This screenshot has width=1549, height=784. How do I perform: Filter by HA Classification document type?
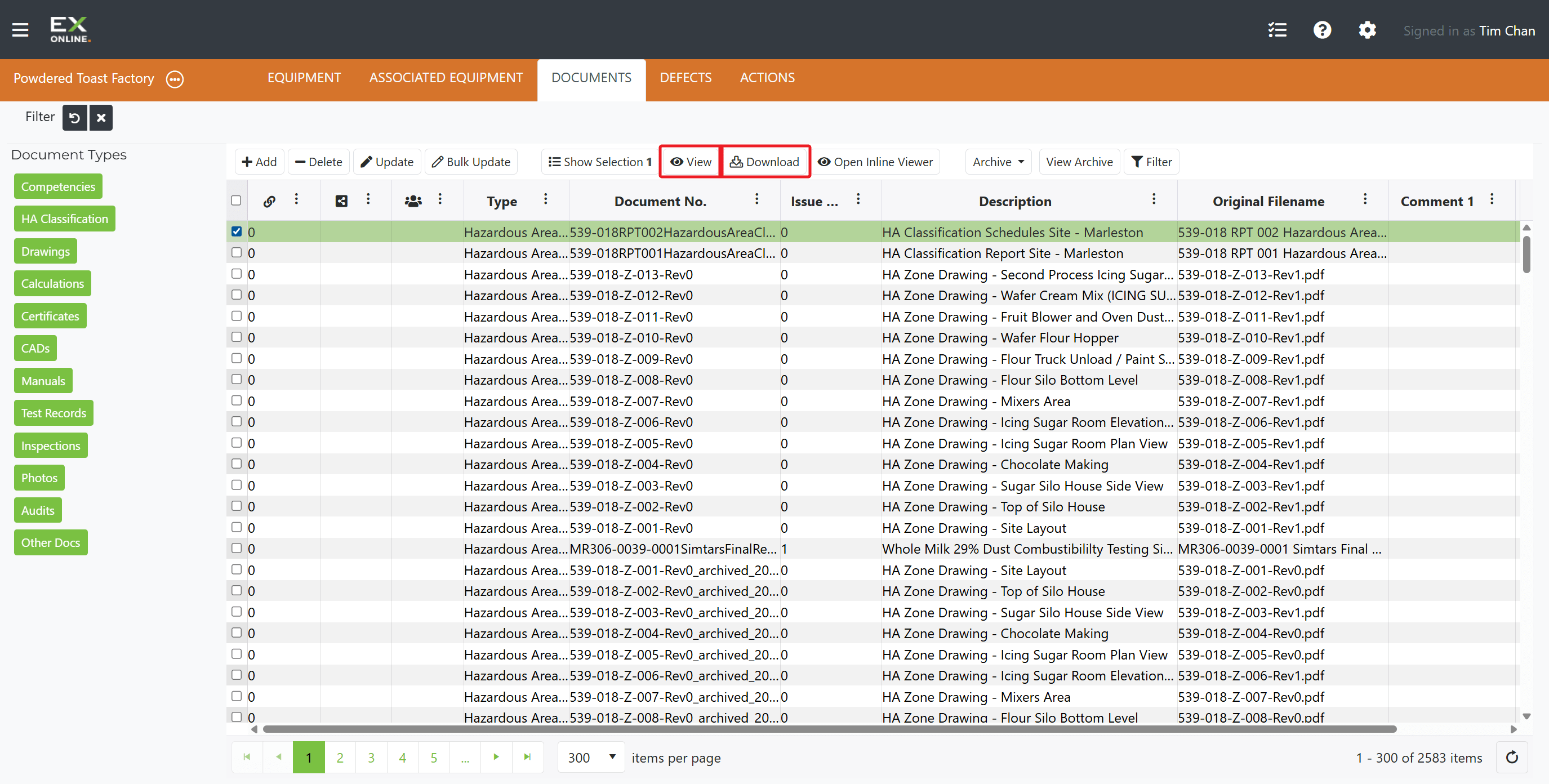[64, 219]
